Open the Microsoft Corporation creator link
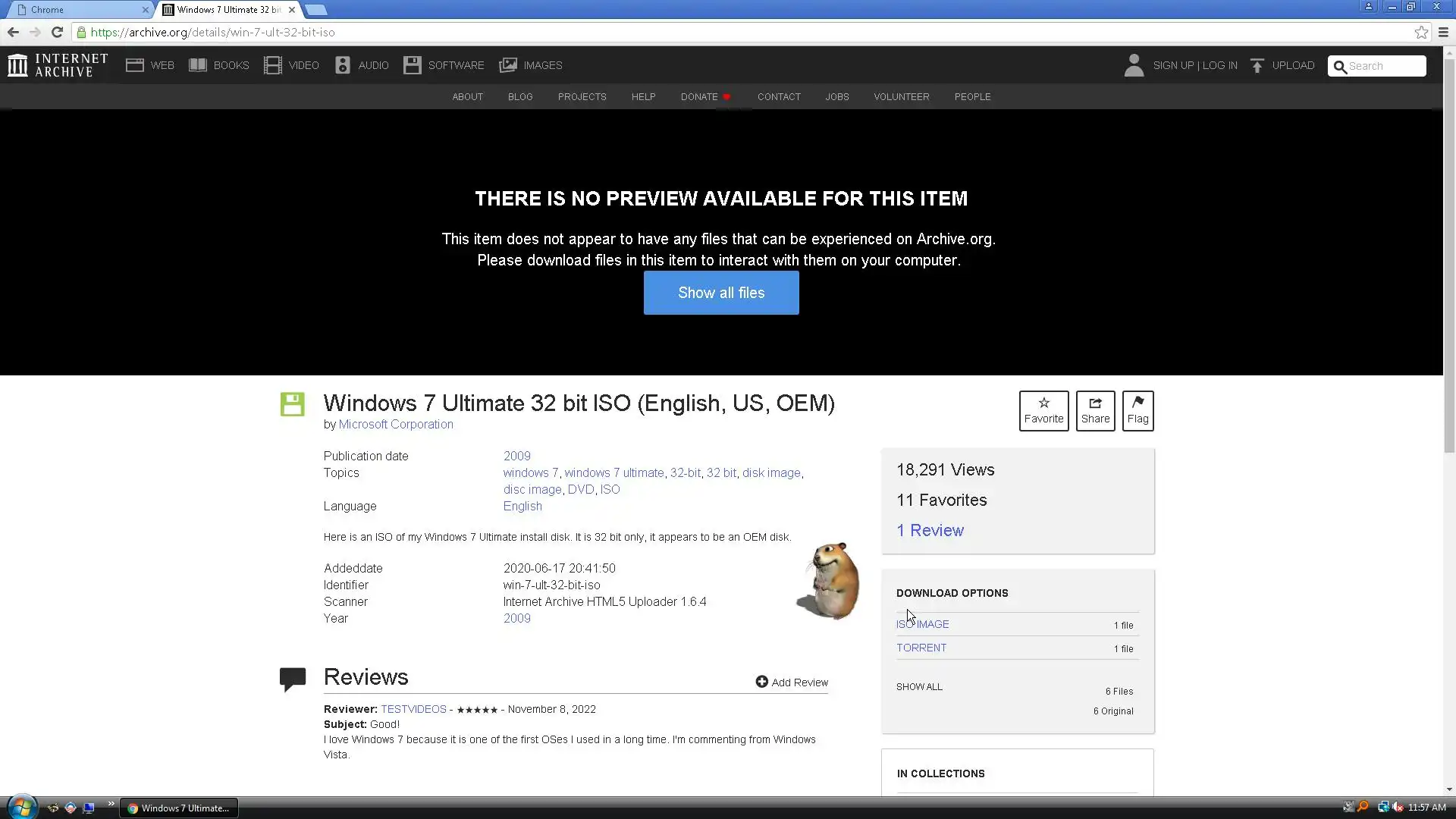Screen dimensions: 1456x819 [x=396, y=425]
